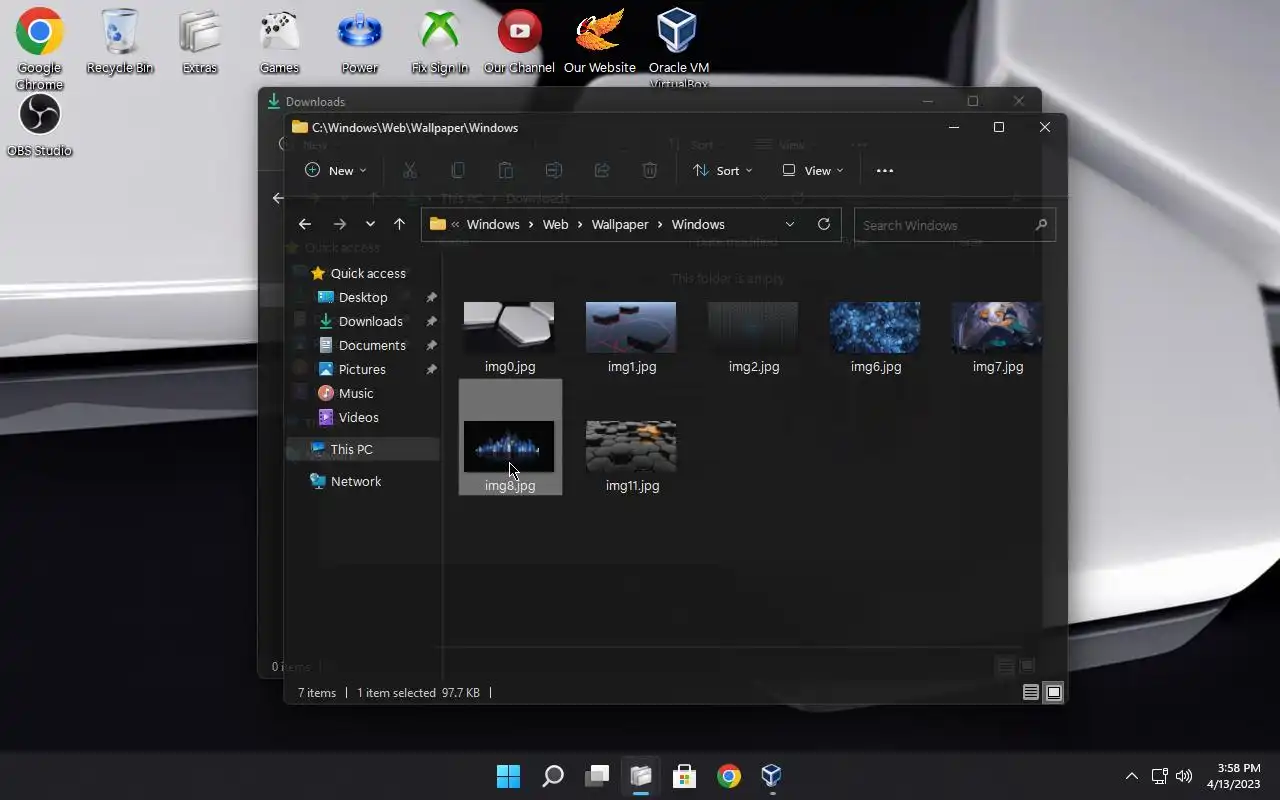Select img0.jpg thumbnail
This screenshot has width=1280, height=800.
pyautogui.click(x=509, y=327)
